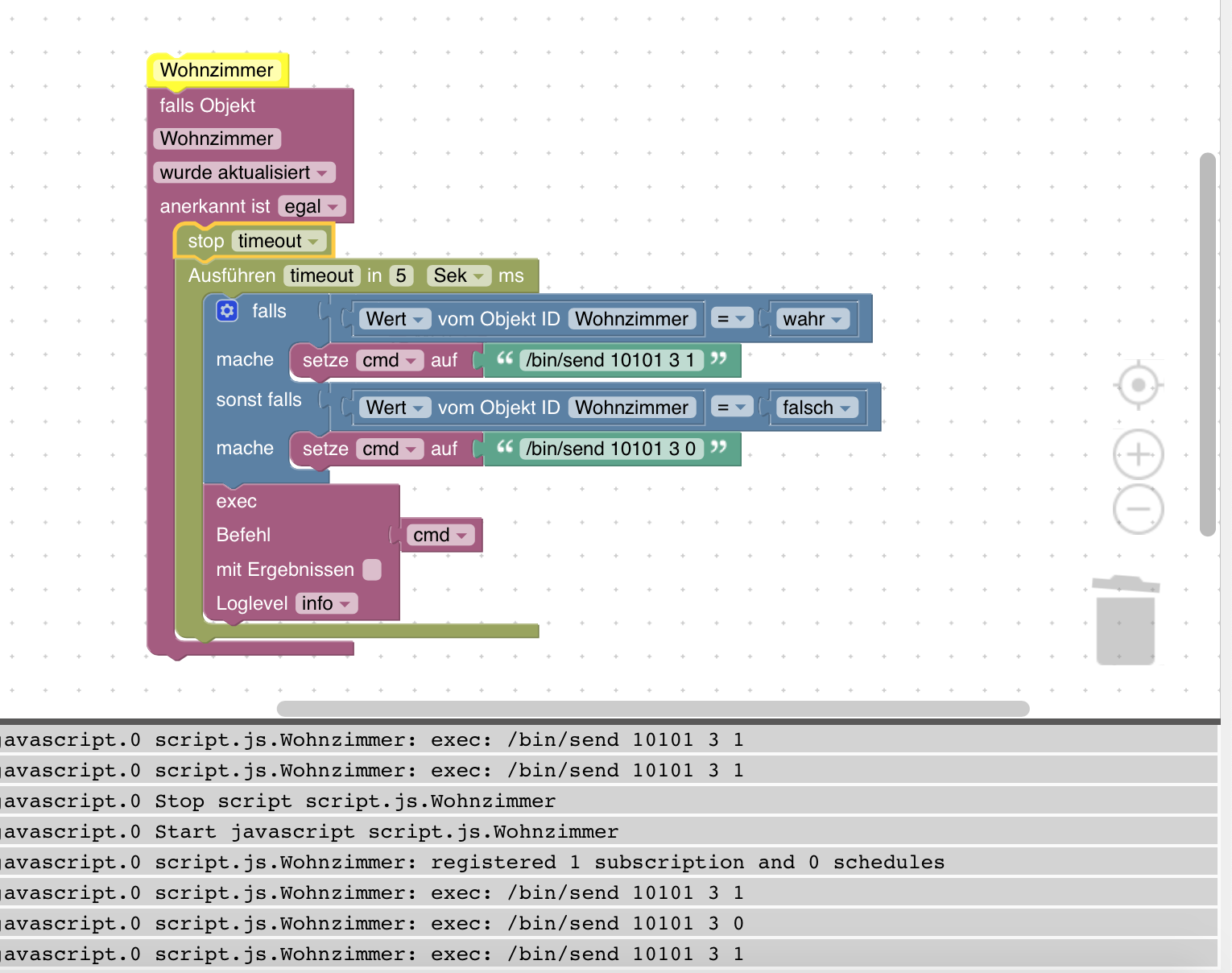Click the vertical workspace scrollbar

pyautogui.click(x=1207, y=344)
